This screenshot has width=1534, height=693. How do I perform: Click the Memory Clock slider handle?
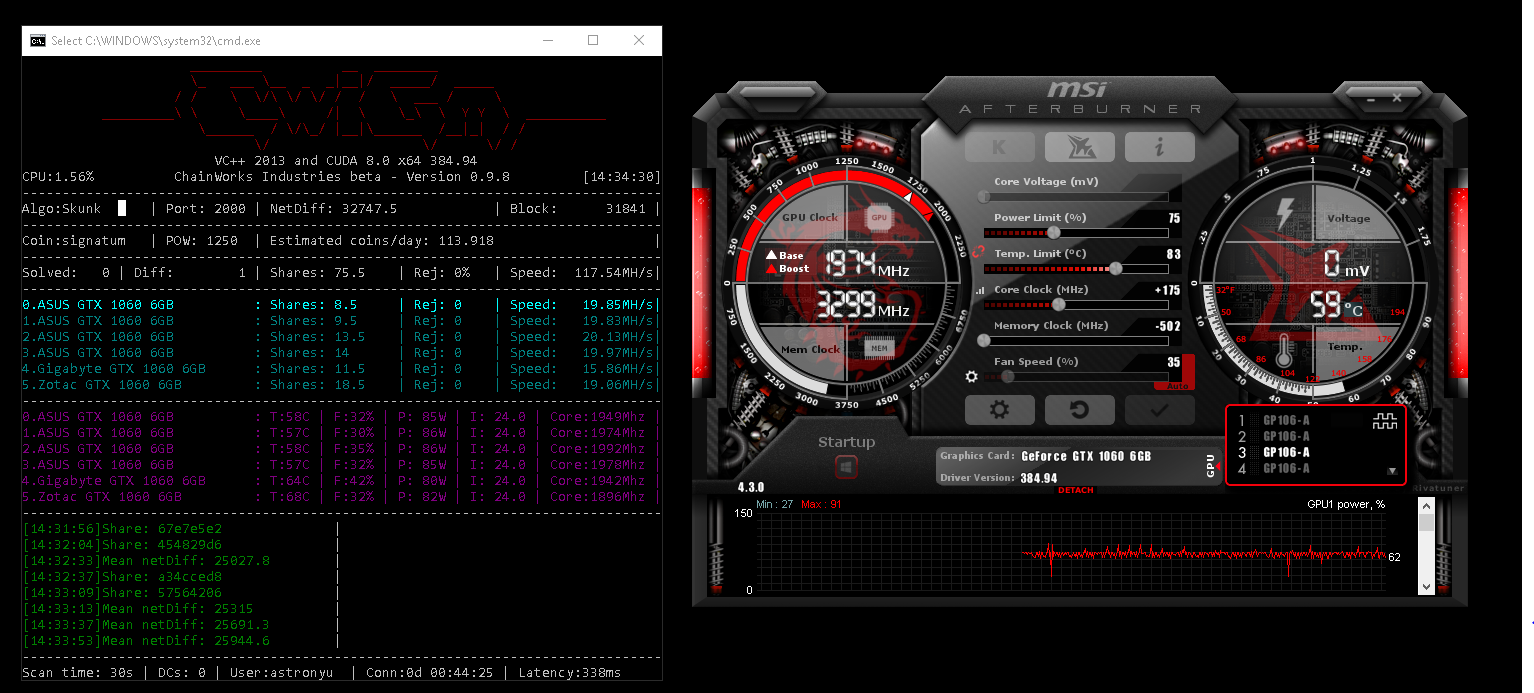[x=984, y=341]
